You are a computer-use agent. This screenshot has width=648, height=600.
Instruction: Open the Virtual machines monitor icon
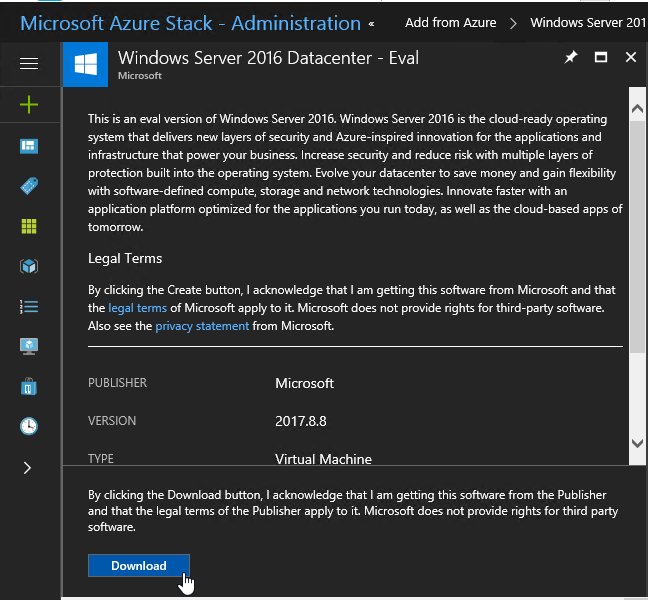pyautogui.click(x=29, y=346)
